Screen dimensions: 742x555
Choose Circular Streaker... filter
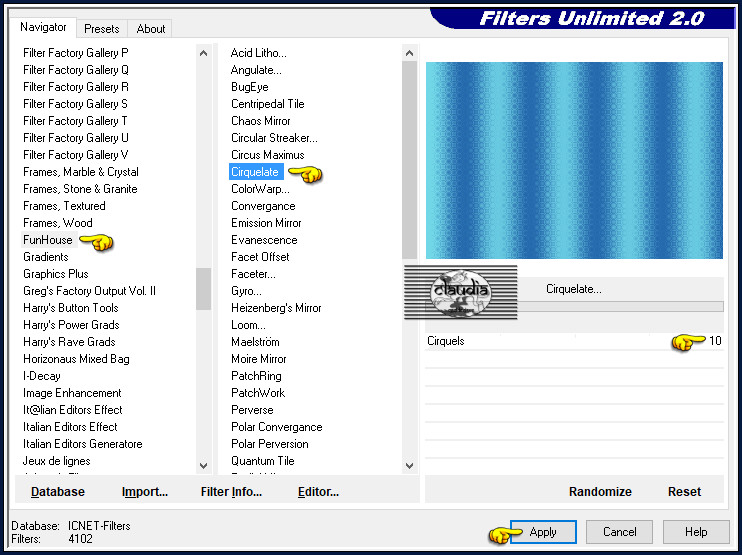point(274,138)
